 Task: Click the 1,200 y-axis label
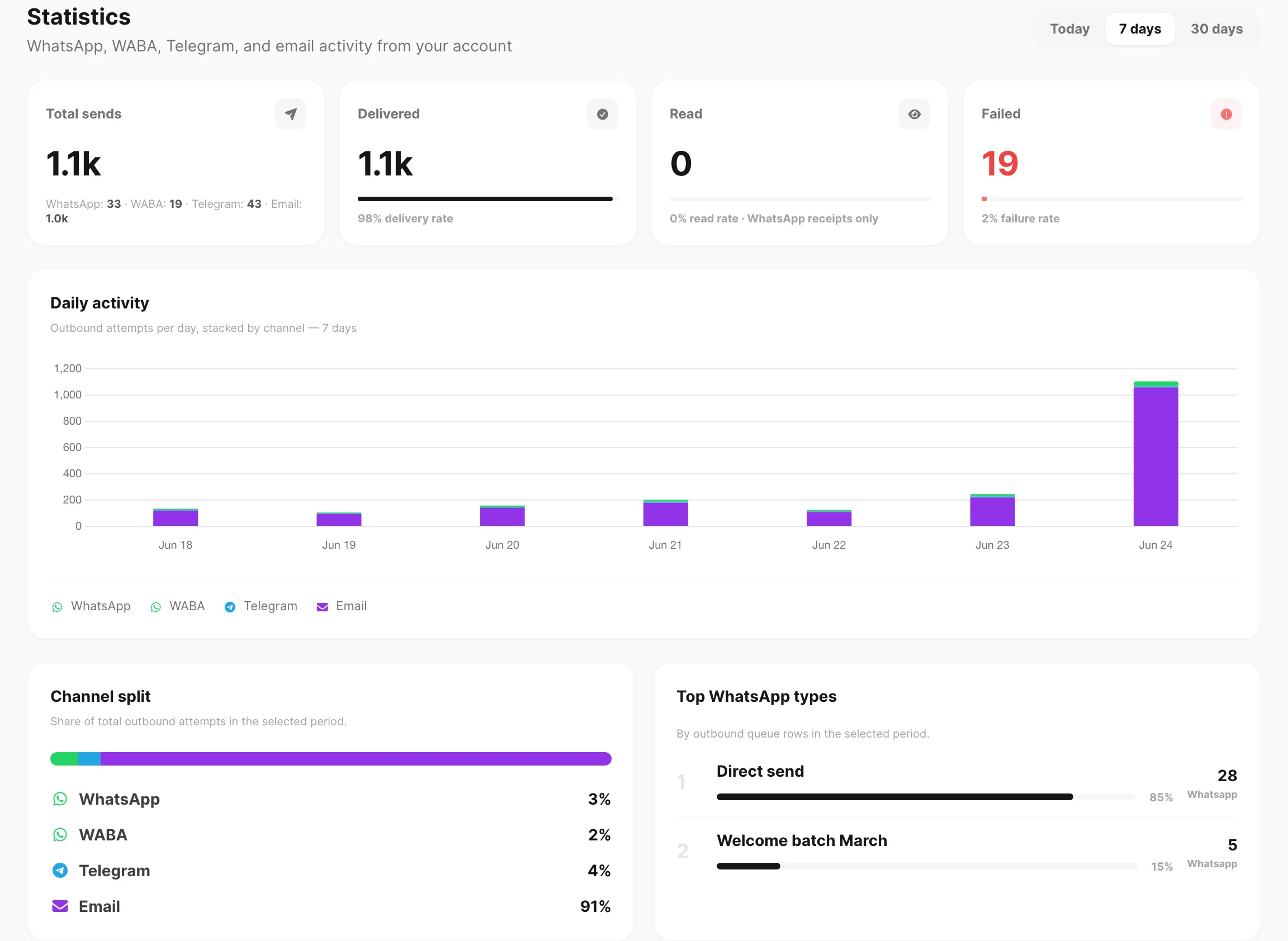click(x=67, y=369)
